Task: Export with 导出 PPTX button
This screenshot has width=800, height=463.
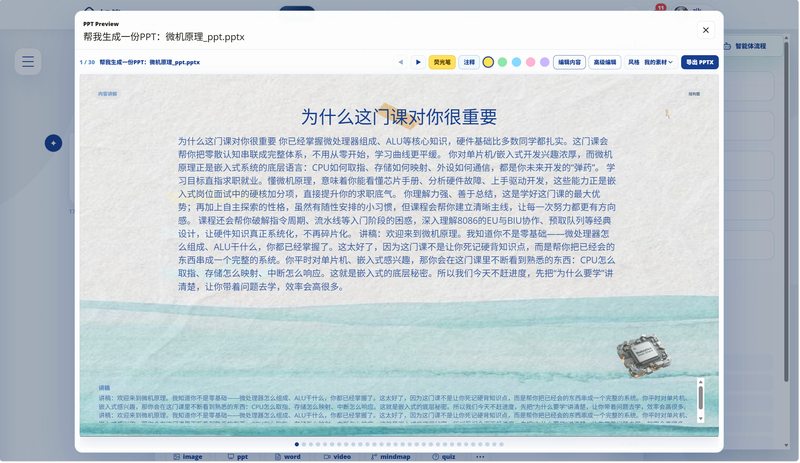Action: 699,62
